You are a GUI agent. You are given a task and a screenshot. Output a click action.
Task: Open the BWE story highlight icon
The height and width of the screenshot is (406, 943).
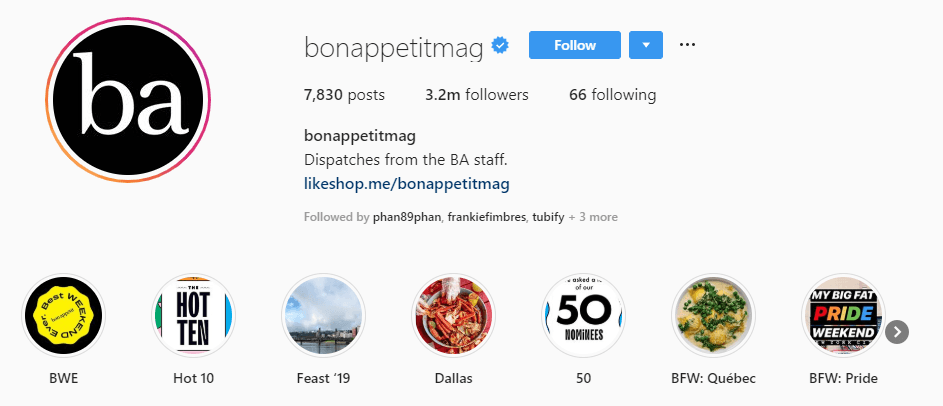[x=64, y=317]
